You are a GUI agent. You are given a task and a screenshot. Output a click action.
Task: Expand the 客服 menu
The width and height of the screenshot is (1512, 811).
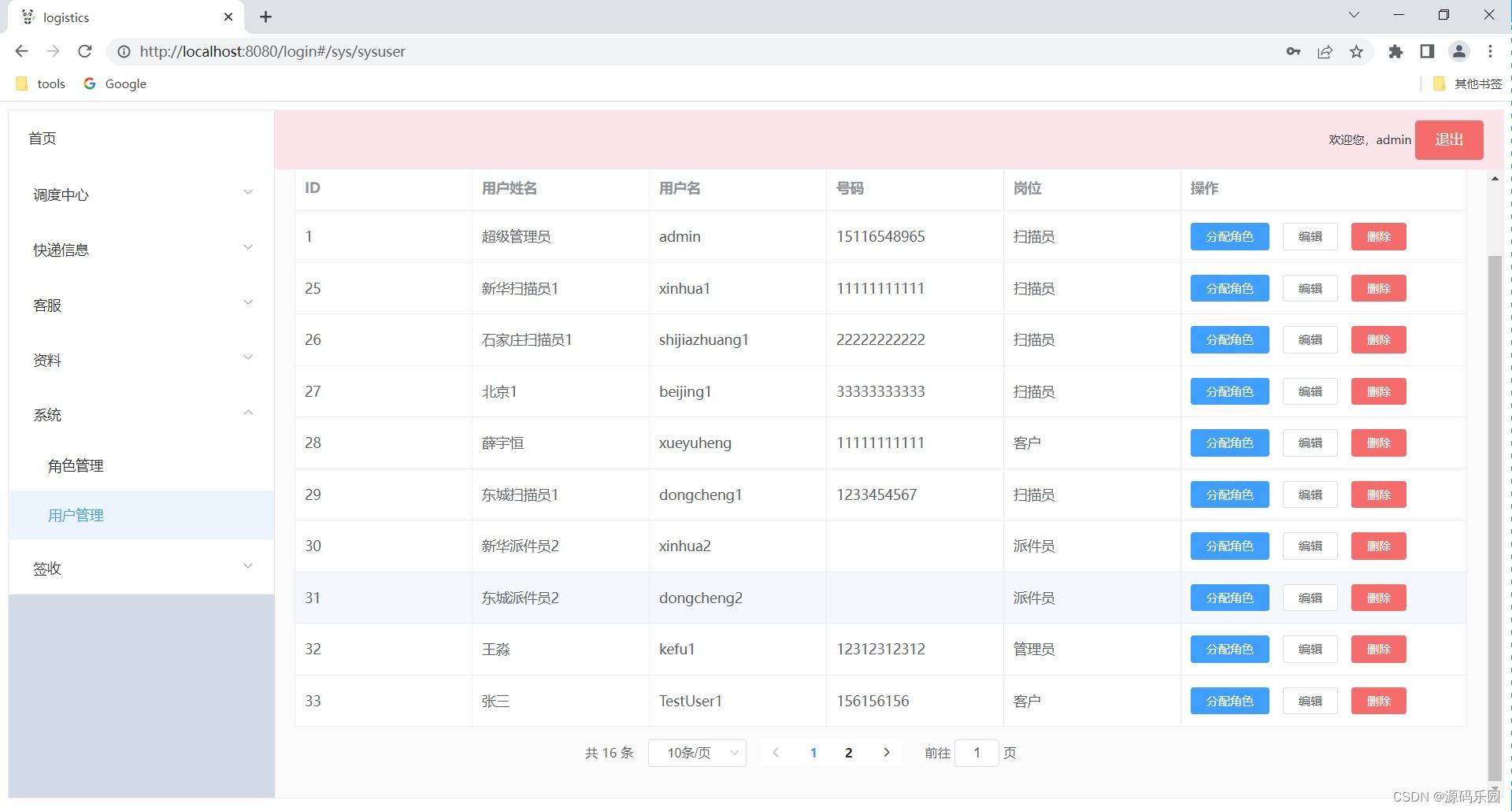pyautogui.click(x=142, y=305)
